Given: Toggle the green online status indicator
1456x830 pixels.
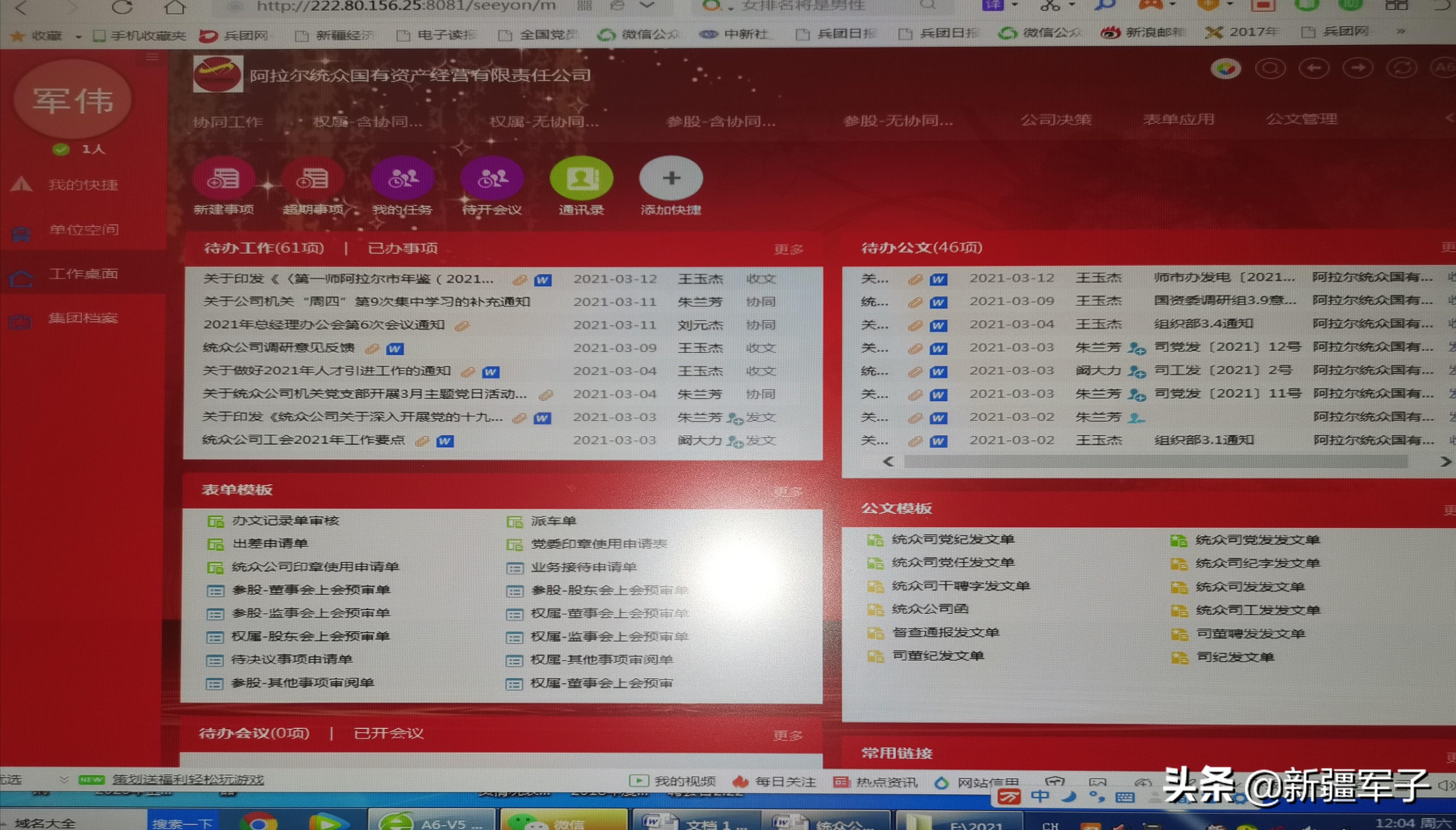Looking at the screenshot, I should pos(61,150).
